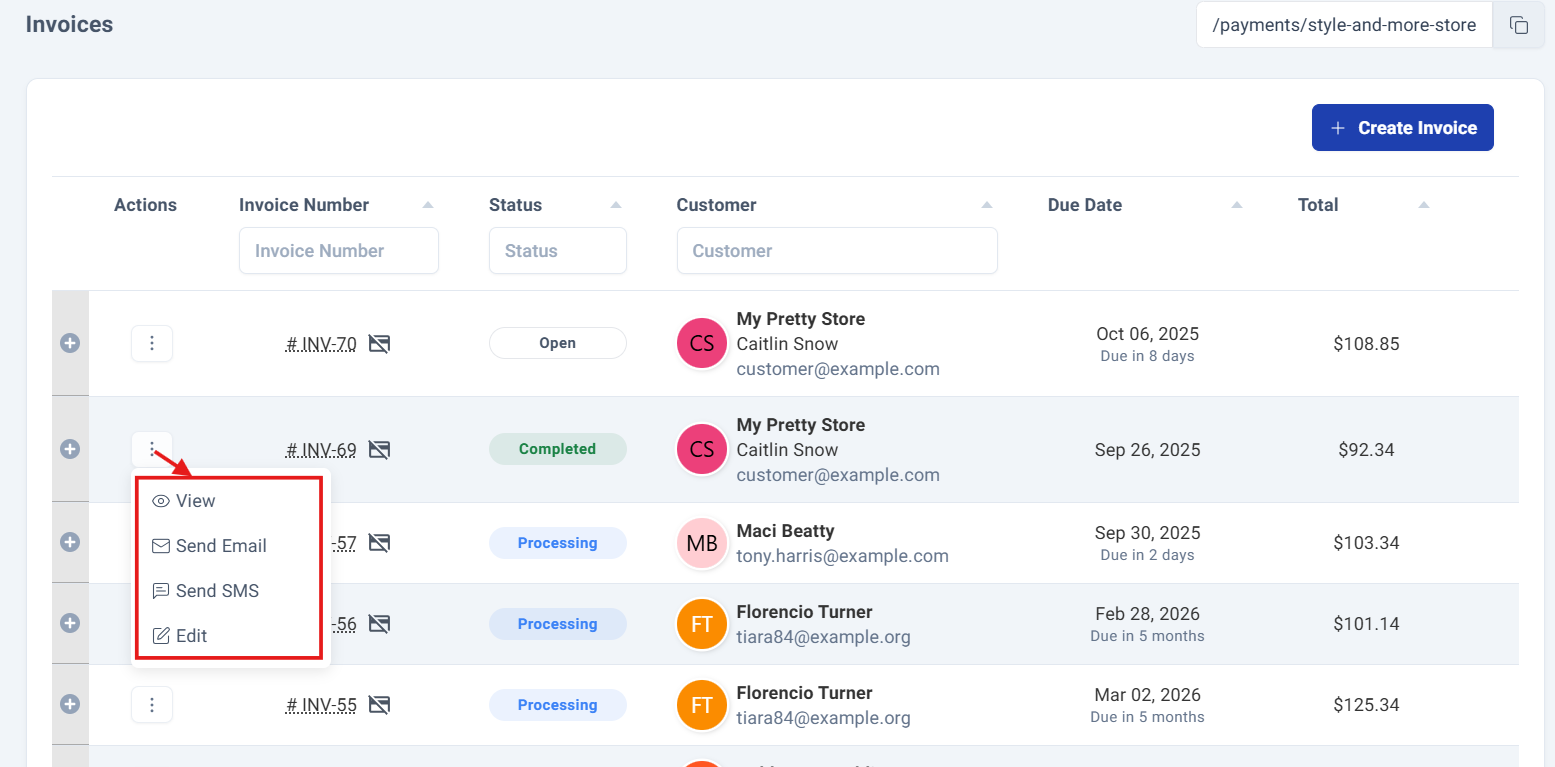
Task: Click Processing badge on the $101.14 row
Action: (x=557, y=624)
